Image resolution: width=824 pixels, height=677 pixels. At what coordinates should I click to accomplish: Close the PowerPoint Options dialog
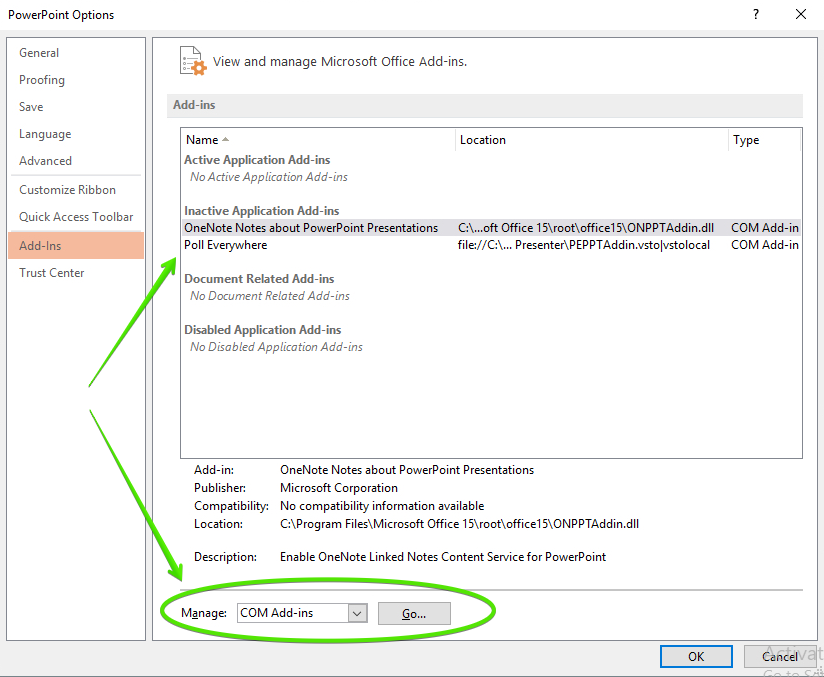(x=800, y=14)
